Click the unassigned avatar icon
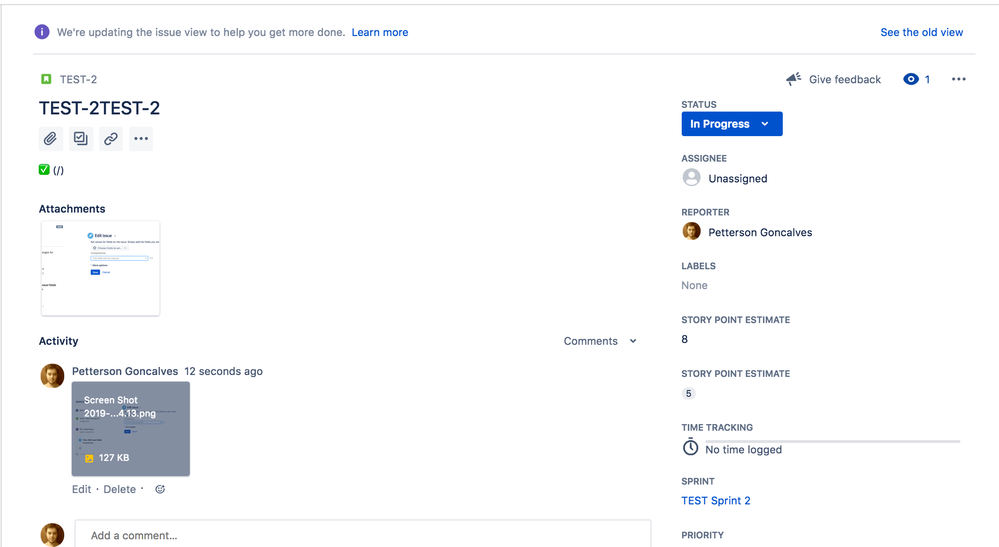Viewport: 999px width, 547px height. pyautogui.click(x=691, y=178)
